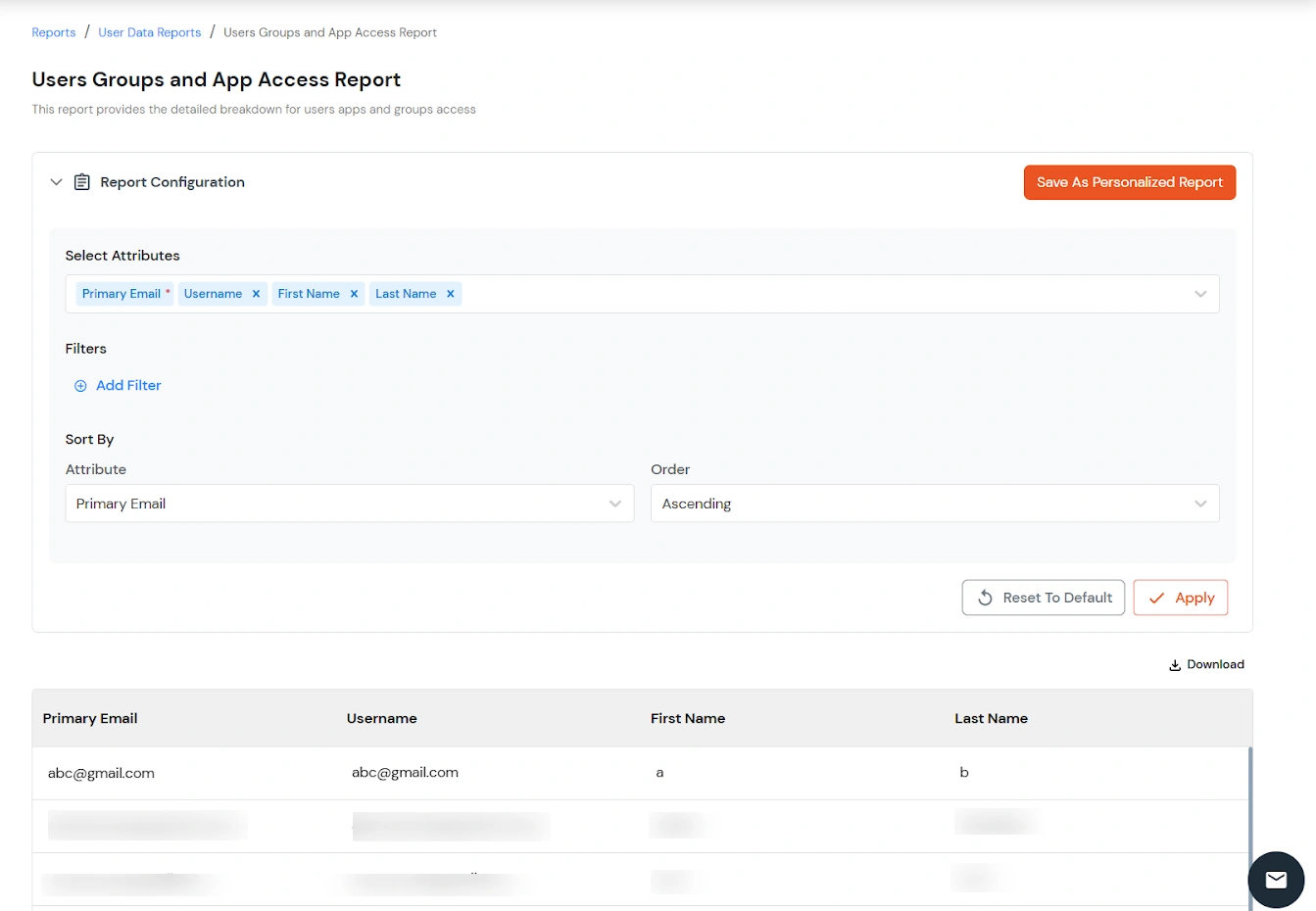Open User Data Reports breadcrumb link
The width and height of the screenshot is (1316, 911).
click(149, 32)
